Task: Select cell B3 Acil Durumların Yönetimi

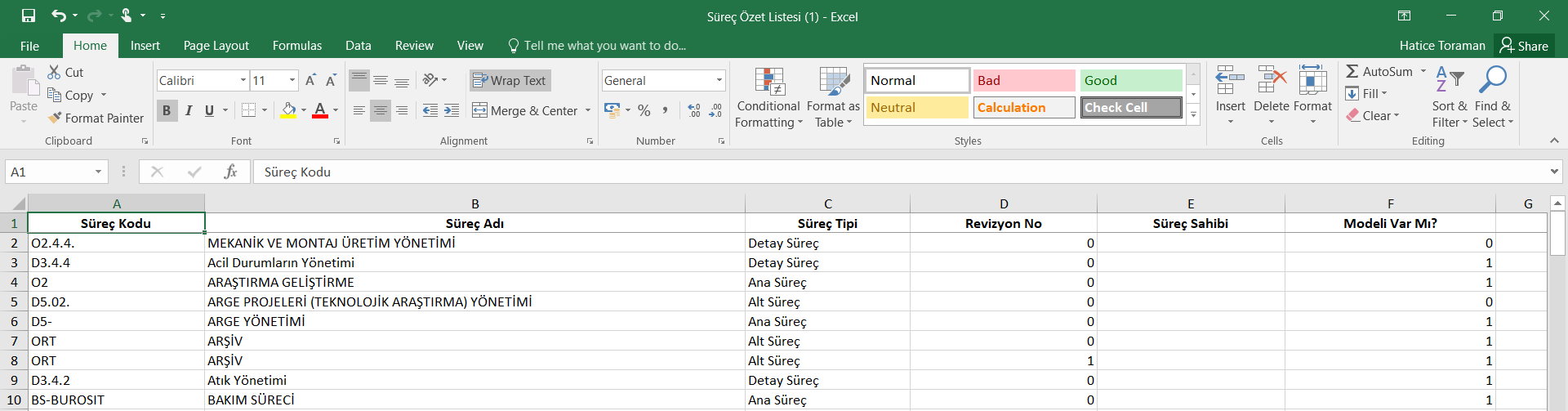Action: 474,262
